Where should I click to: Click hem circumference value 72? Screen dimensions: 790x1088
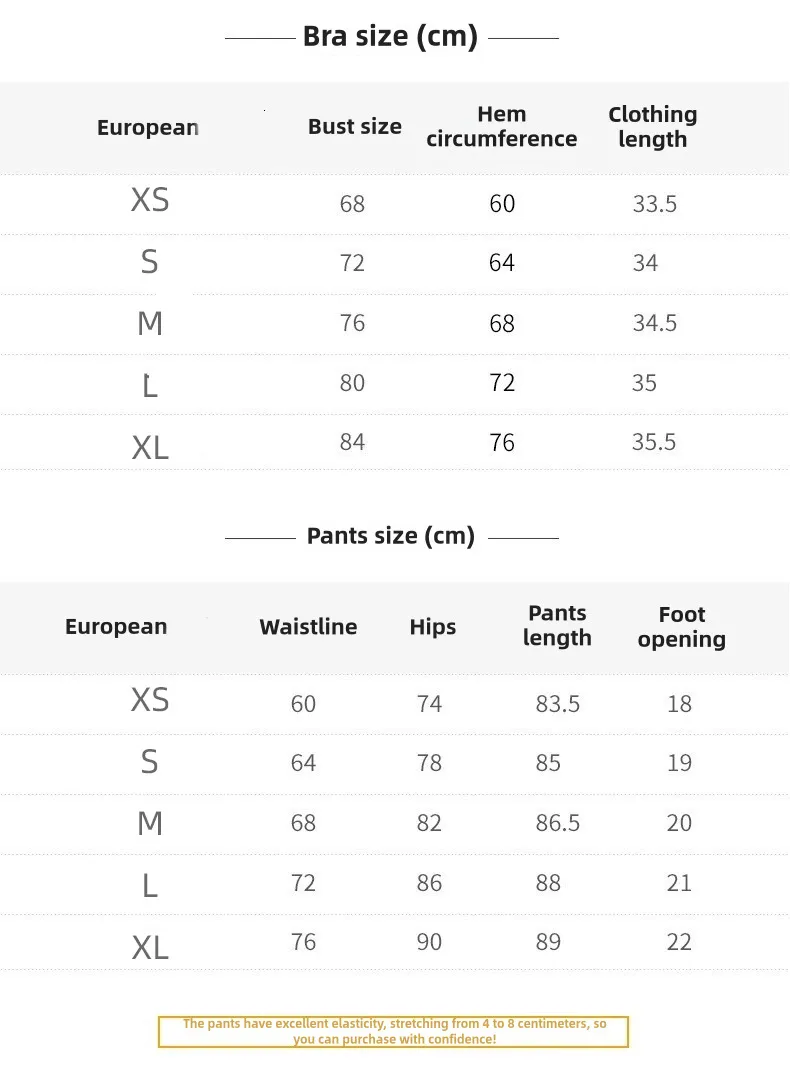[501, 383]
